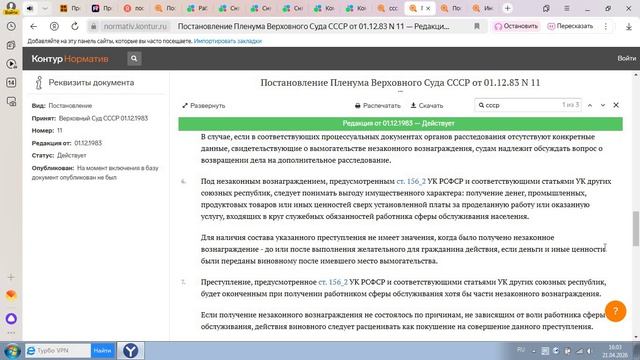Screen dimensions: 640x360
Task: Click the Яндекс ID icon left of reload
Action: 54,27
